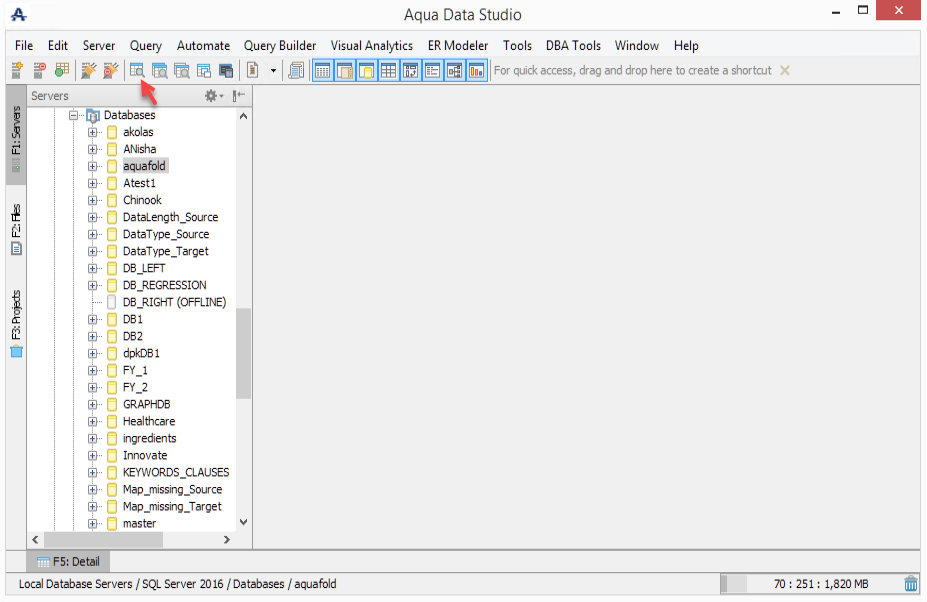
Task: Click the Connect plug icon in the toolbar
Action: (x=88, y=70)
